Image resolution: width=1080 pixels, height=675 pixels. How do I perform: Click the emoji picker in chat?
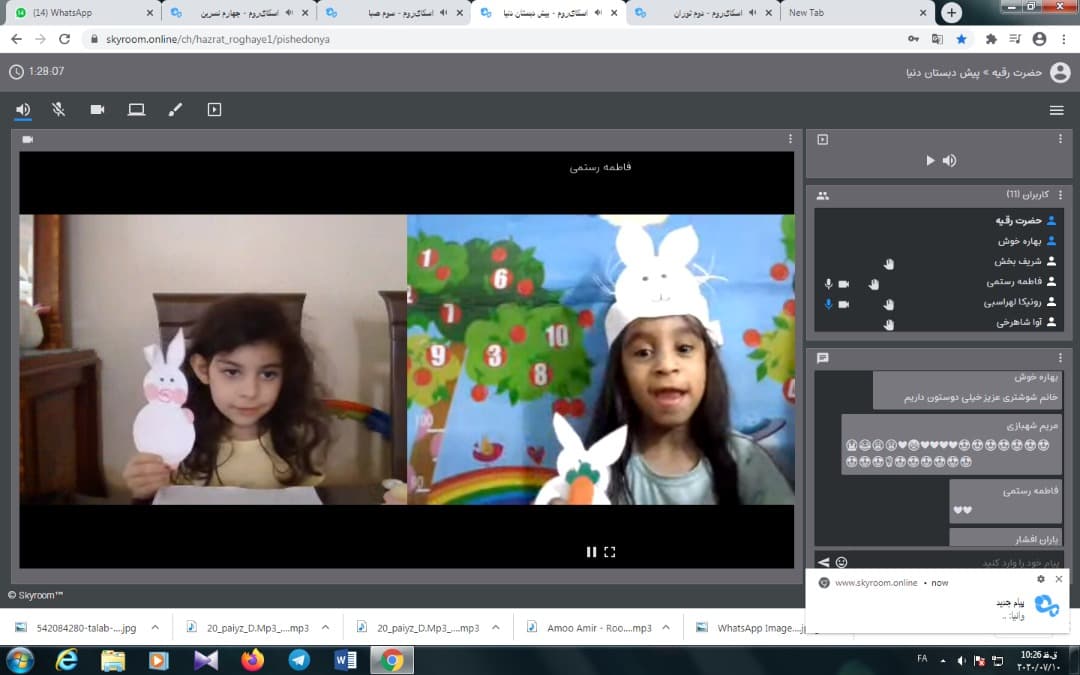(841, 562)
